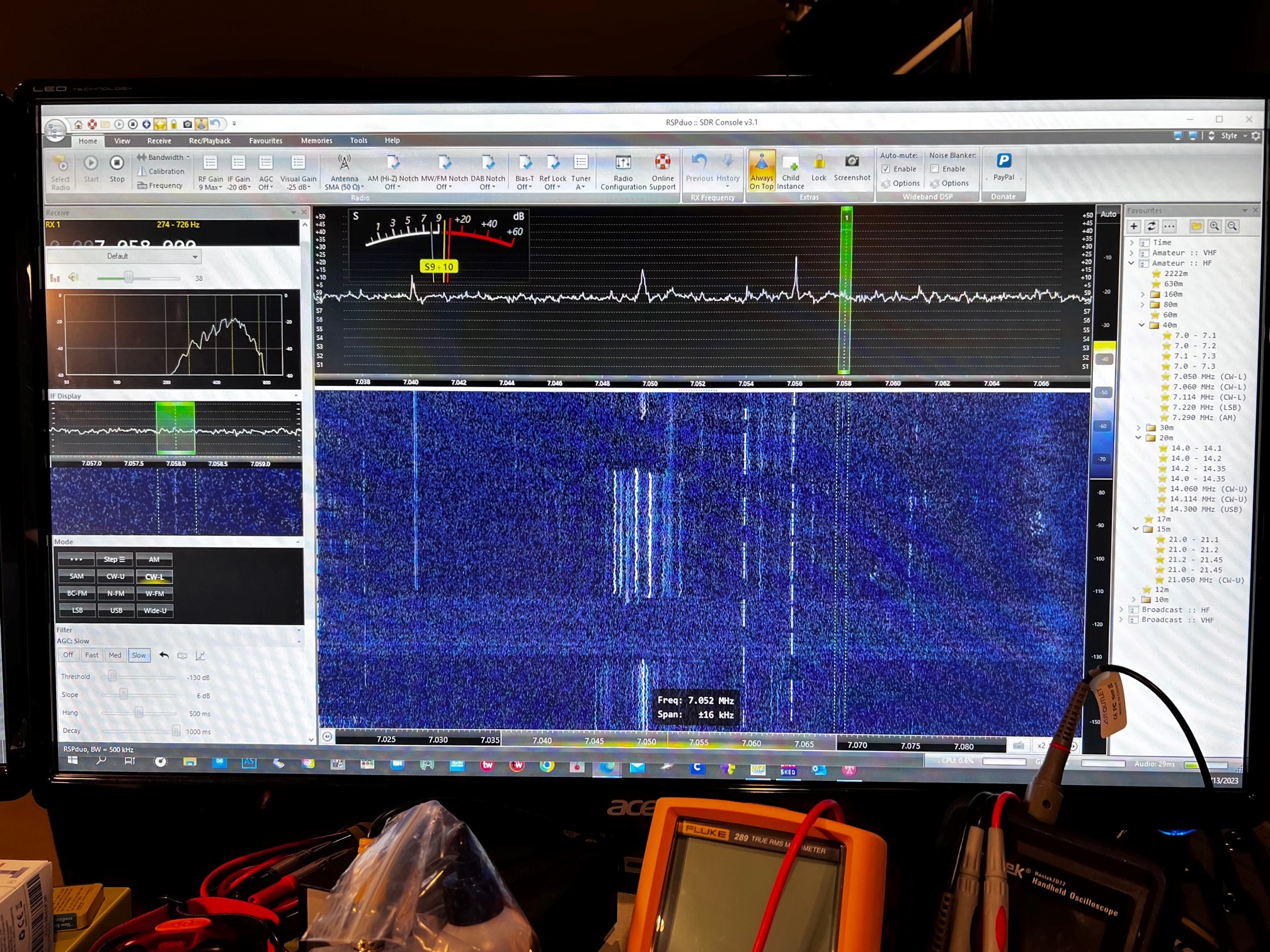This screenshot has width=1270, height=952.
Task: Open the Radio Configuration tool
Action: click(x=622, y=164)
